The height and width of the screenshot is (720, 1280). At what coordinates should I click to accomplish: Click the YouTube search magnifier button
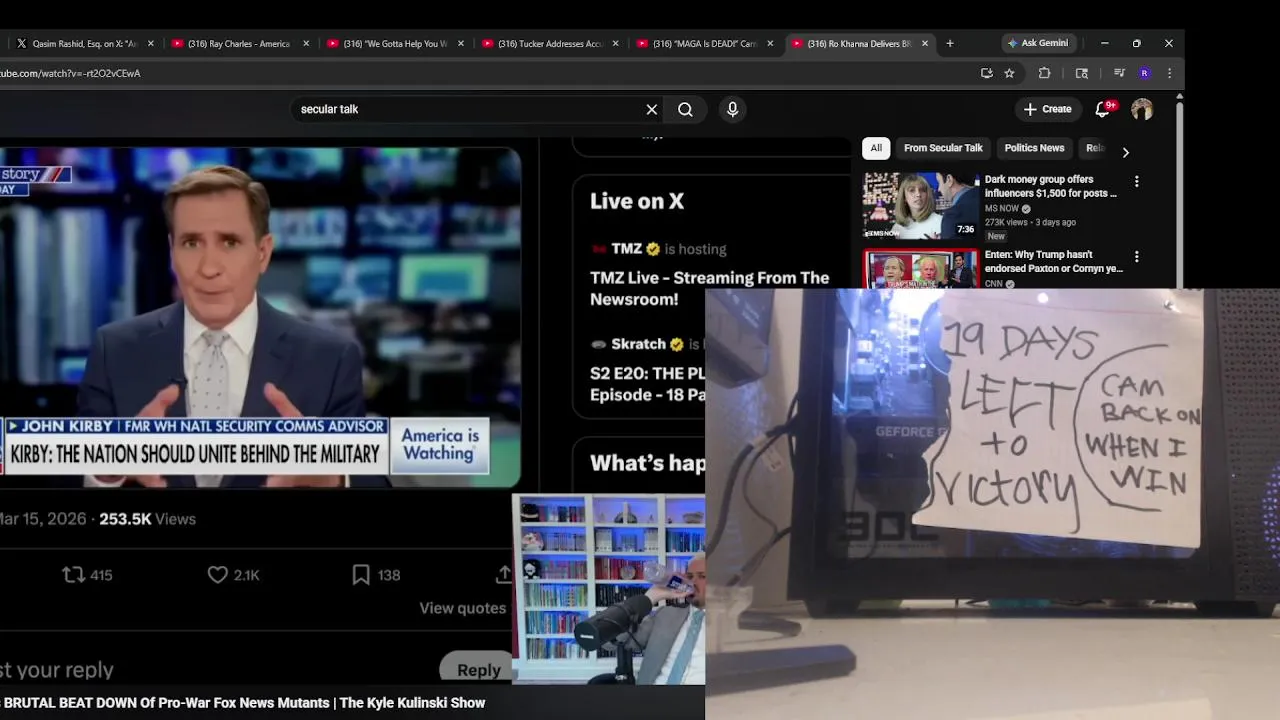685,109
